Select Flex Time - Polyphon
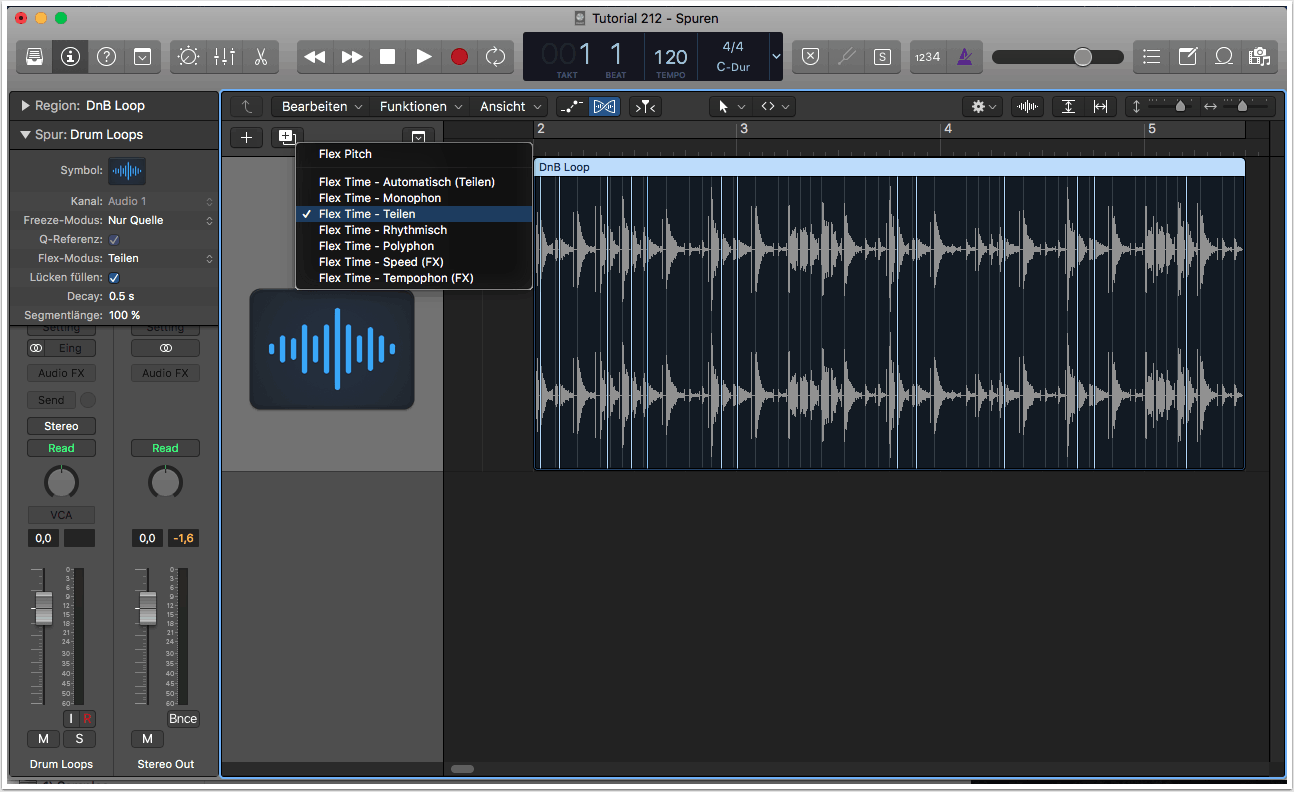The image size is (1294, 792). pos(376,246)
